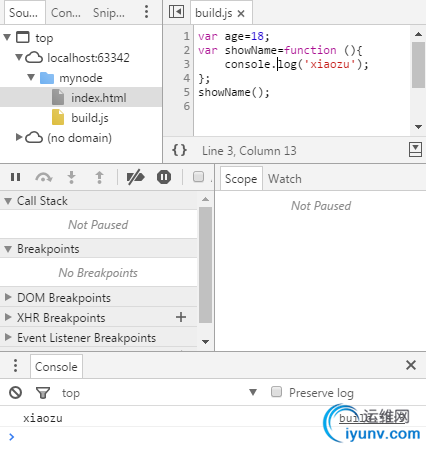Open build.js in the file tree
426x450 pixels.
pyautogui.click(x=90, y=118)
